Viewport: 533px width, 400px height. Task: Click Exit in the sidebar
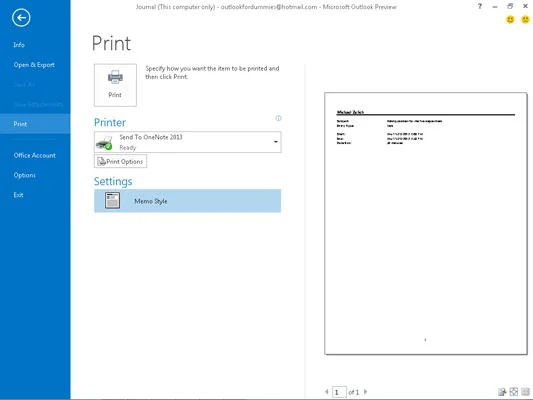(x=18, y=195)
